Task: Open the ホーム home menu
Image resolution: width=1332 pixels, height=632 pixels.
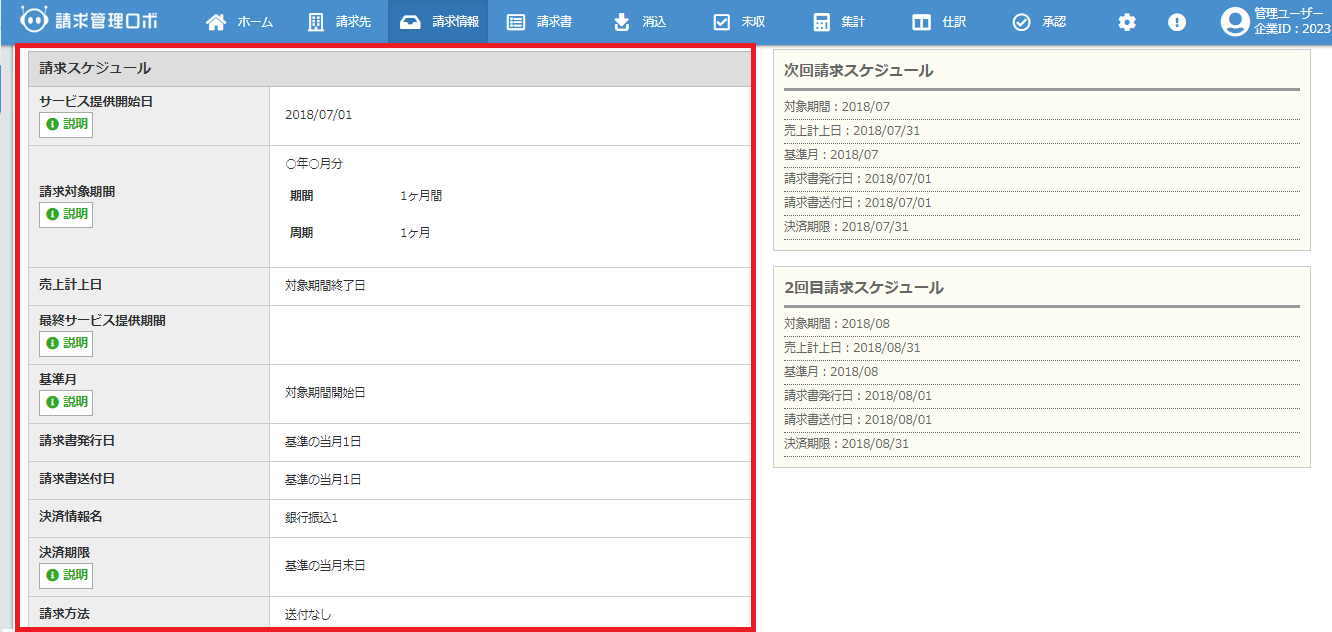Action: [239, 22]
